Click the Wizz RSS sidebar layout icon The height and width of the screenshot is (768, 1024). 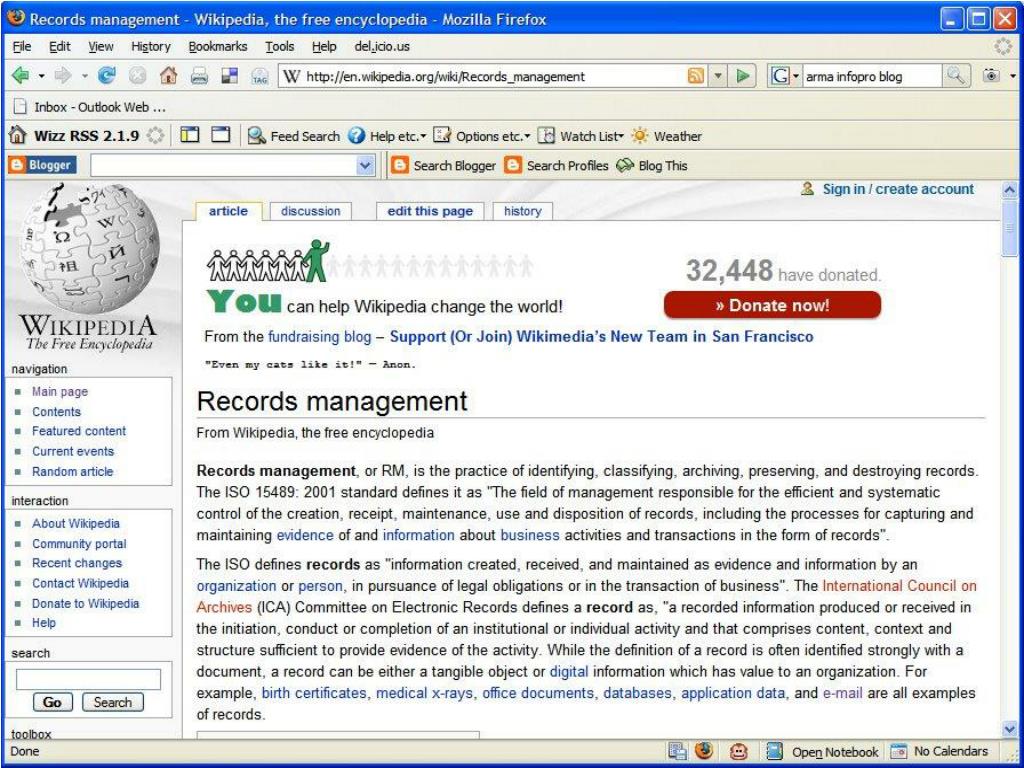(190, 135)
